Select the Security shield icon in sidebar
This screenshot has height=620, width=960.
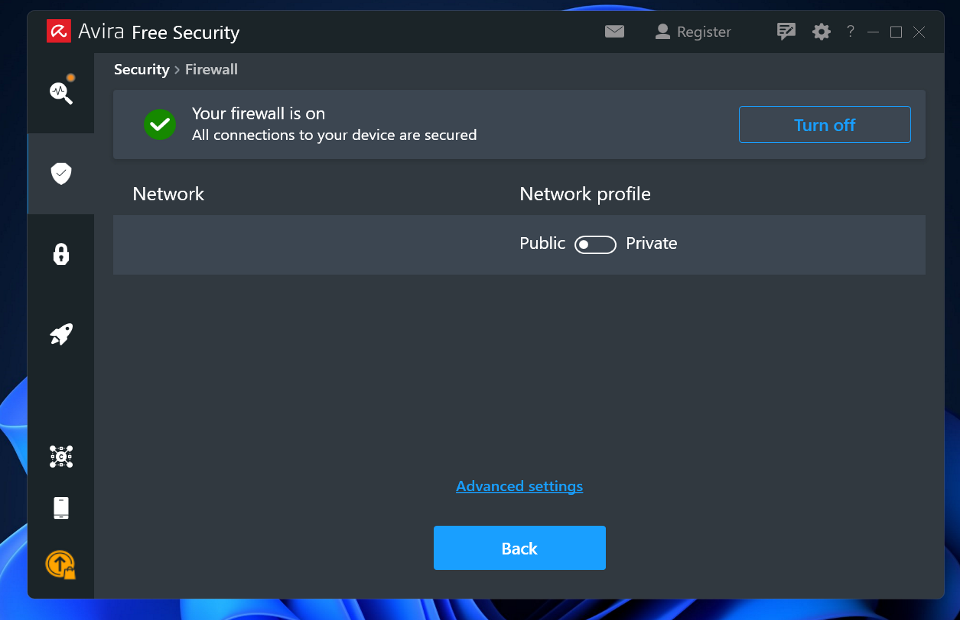click(60, 173)
